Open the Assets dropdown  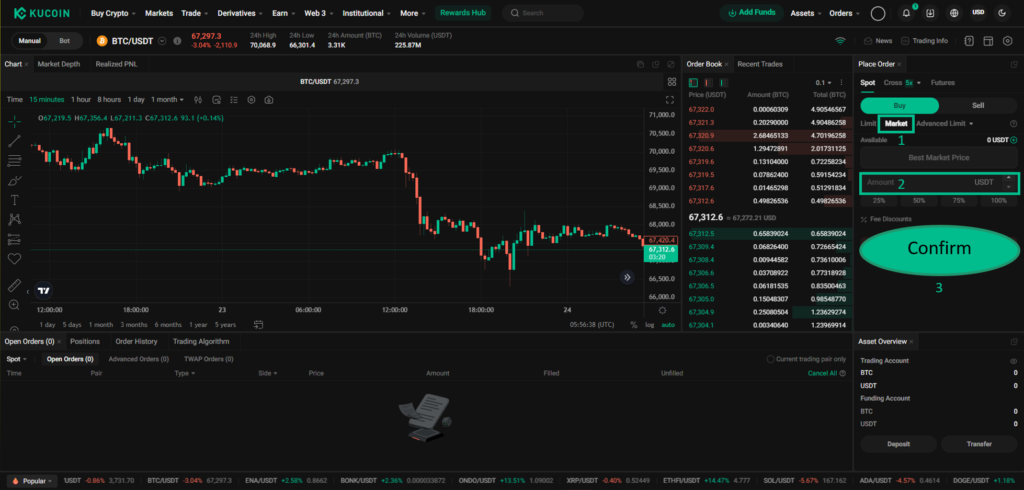click(806, 13)
